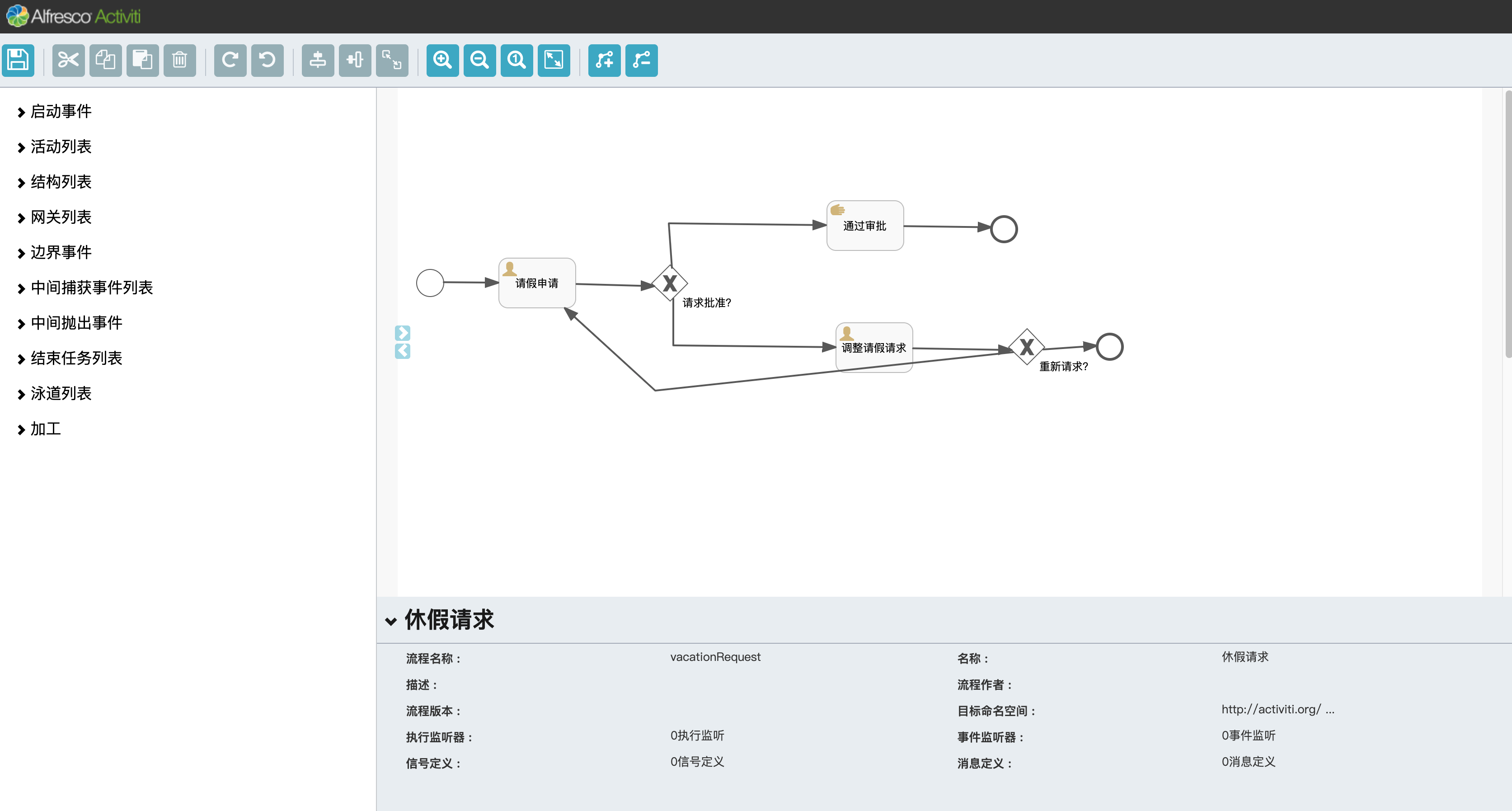The image size is (1512, 811).
Task: Click the Add bend-point icon
Action: click(x=604, y=60)
